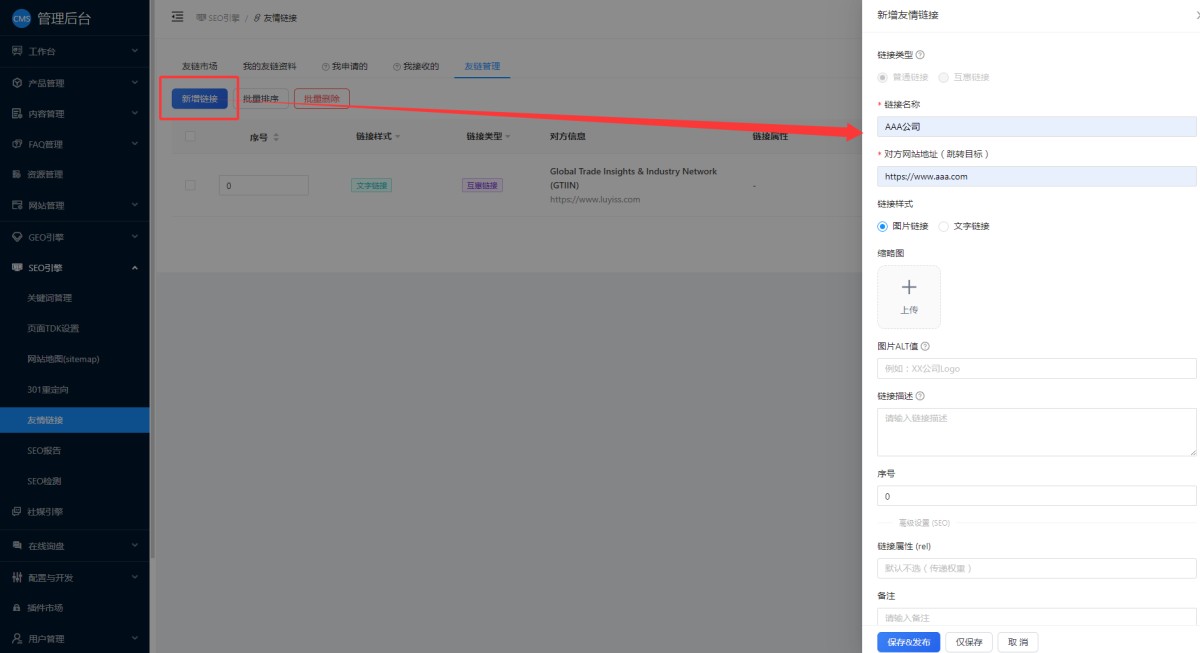
Task: Switch to the 友链市场 tab
Action: (199, 66)
